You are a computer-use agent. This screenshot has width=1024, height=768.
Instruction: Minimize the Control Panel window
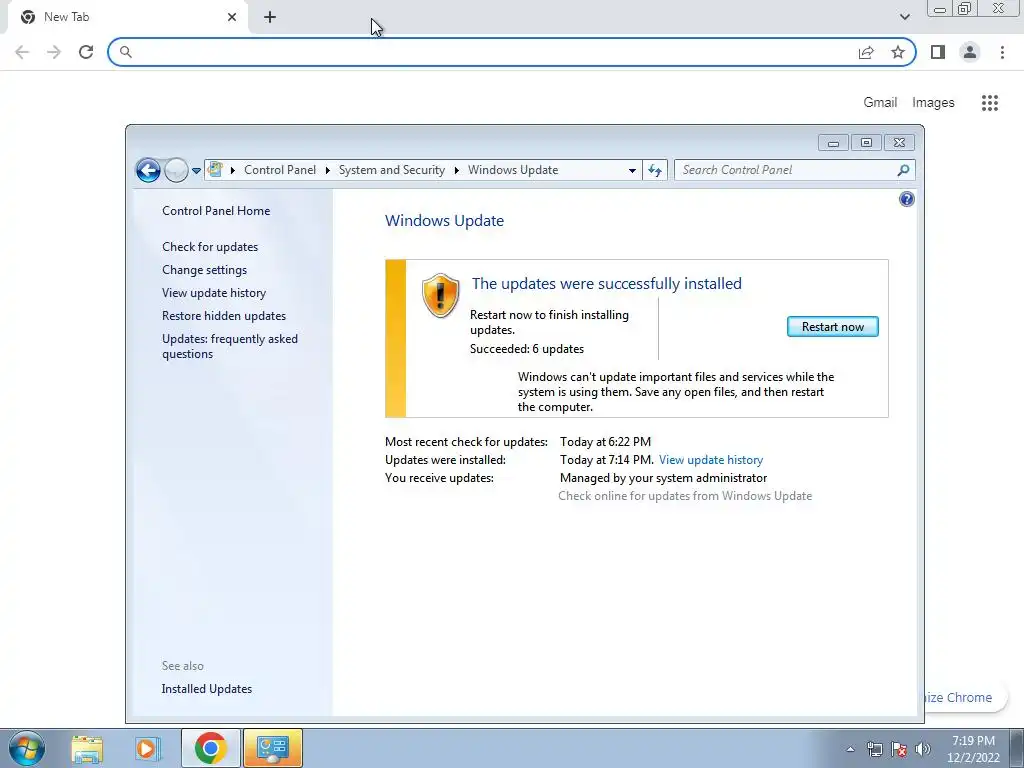(x=833, y=142)
